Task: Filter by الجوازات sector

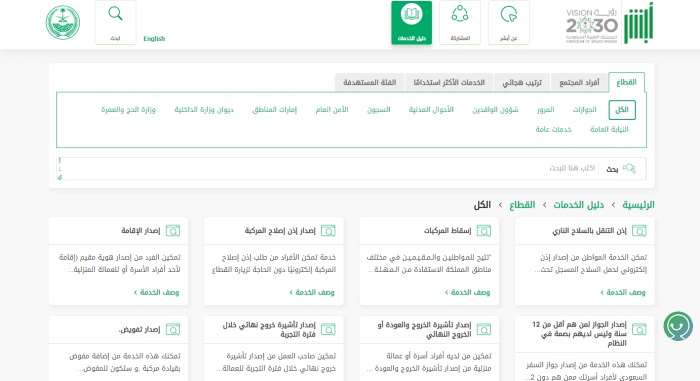Action: point(584,110)
